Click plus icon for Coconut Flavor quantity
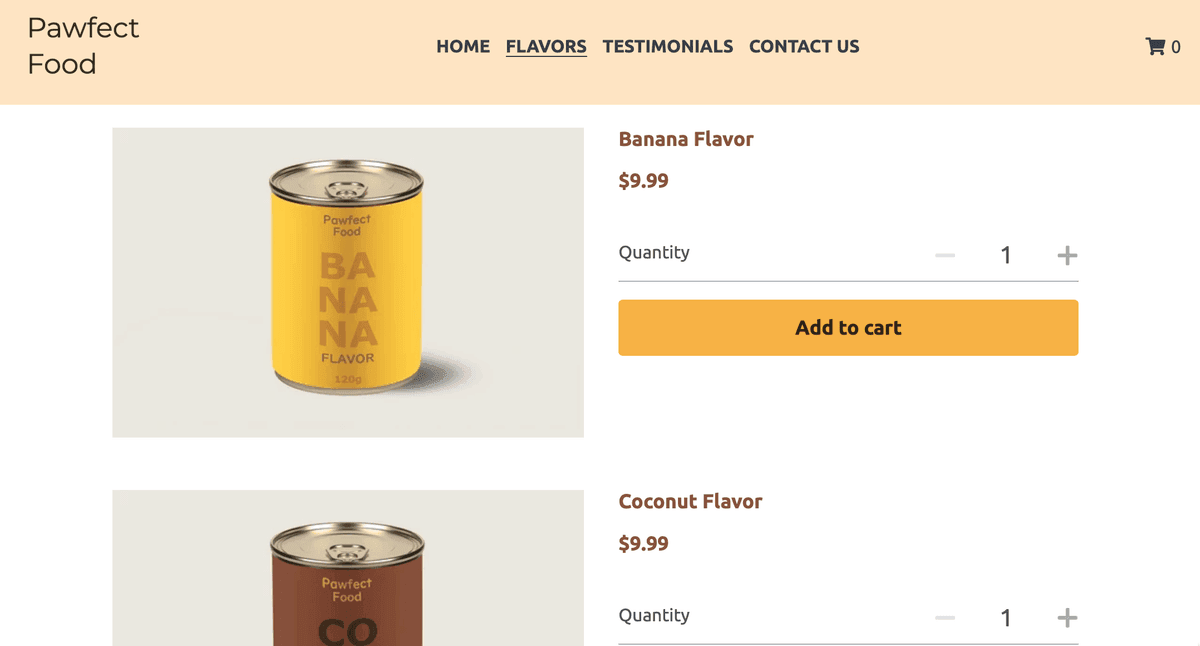Viewport: 1200px width, 646px height. (1067, 618)
